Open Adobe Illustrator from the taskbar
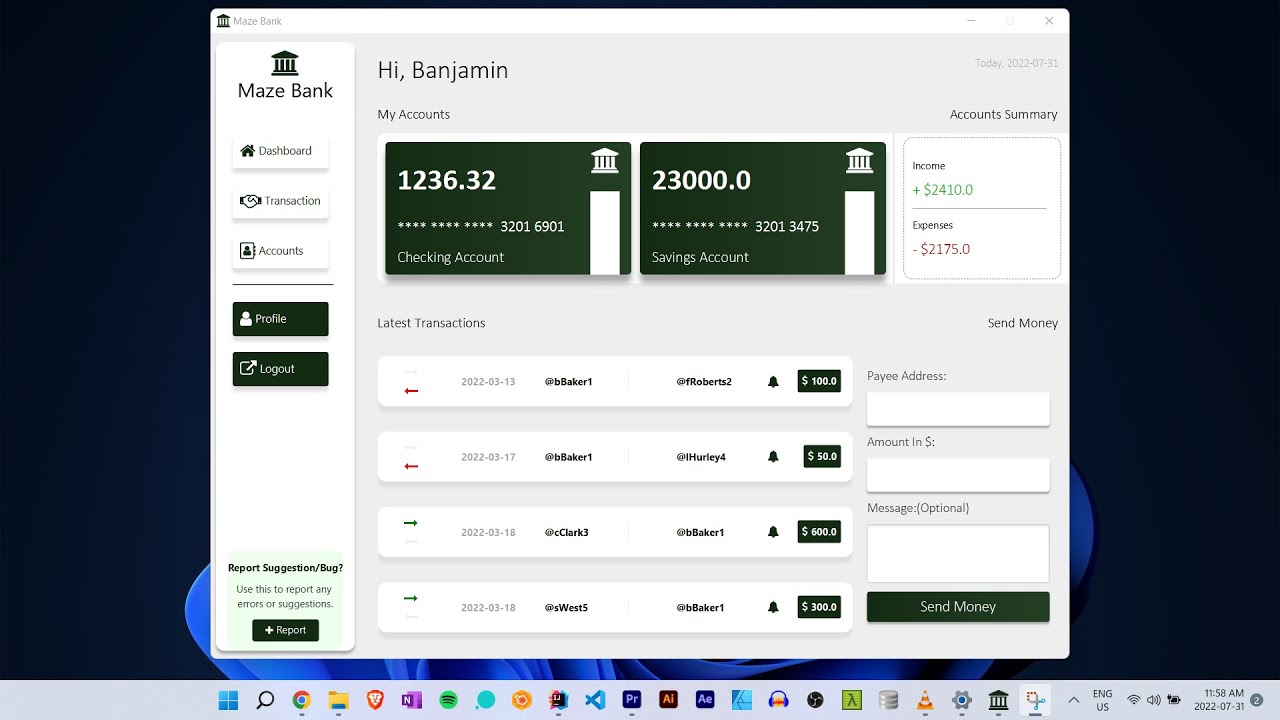This screenshot has height=720, width=1280. tap(668, 700)
